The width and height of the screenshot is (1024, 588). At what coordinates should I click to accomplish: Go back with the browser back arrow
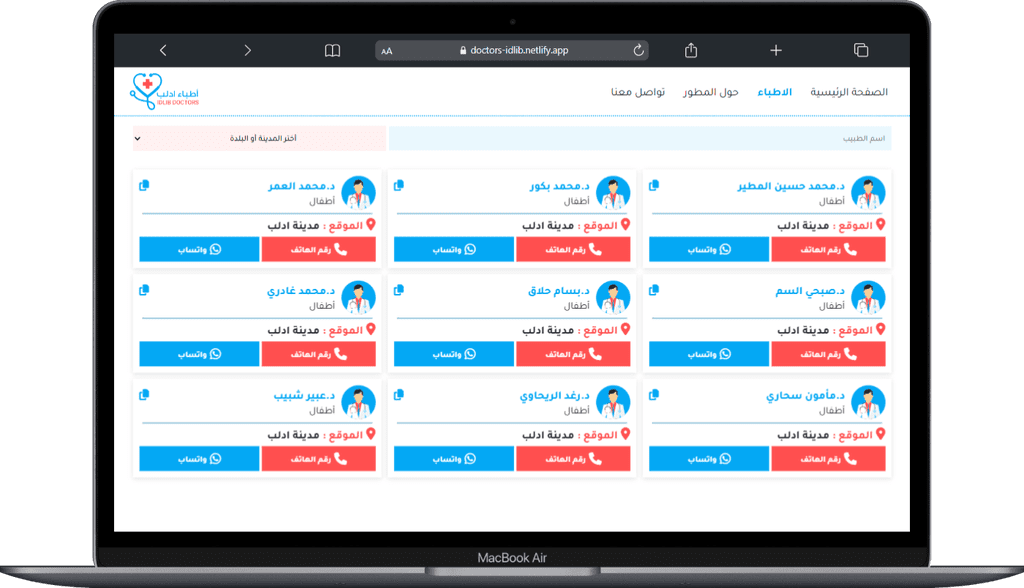pos(163,50)
